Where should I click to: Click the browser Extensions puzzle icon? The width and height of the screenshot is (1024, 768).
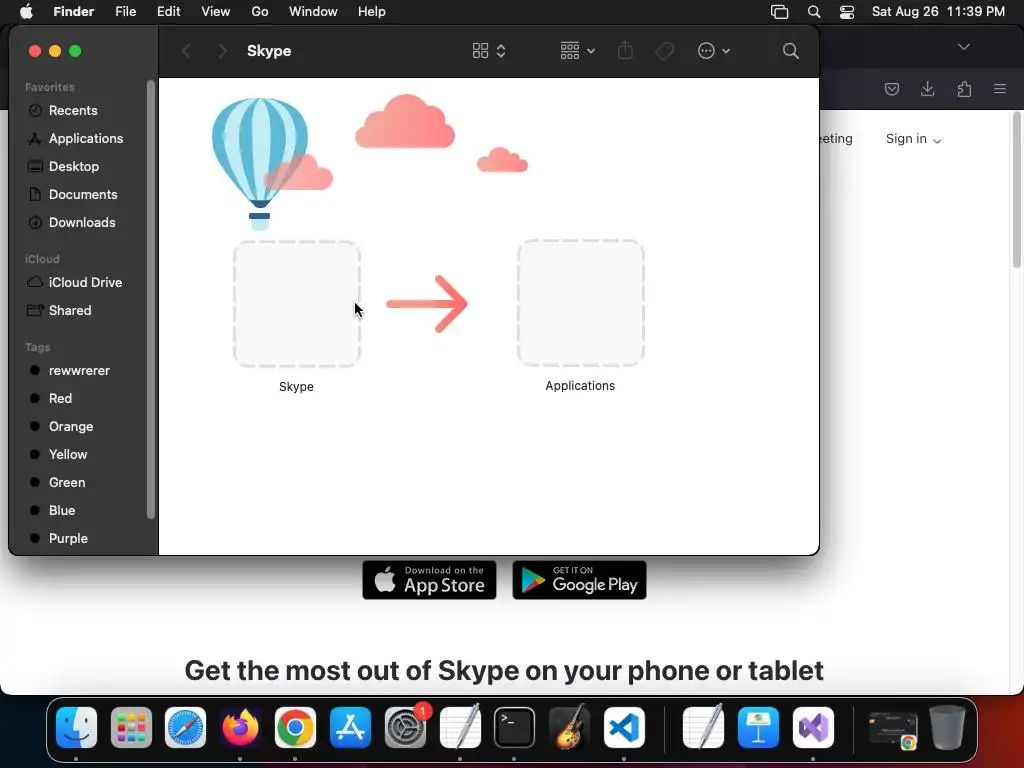point(964,89)
